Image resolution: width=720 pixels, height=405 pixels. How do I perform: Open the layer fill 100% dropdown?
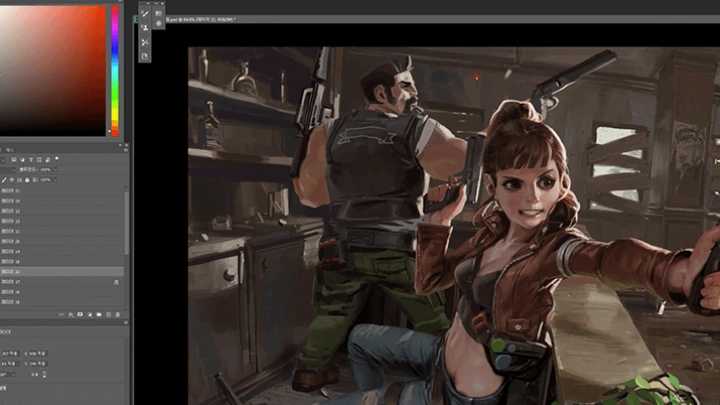[x=56, y=180]
